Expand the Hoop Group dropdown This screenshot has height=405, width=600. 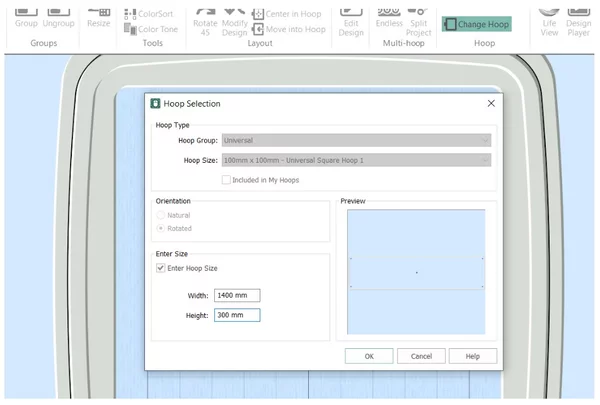[x=356, y=140]
